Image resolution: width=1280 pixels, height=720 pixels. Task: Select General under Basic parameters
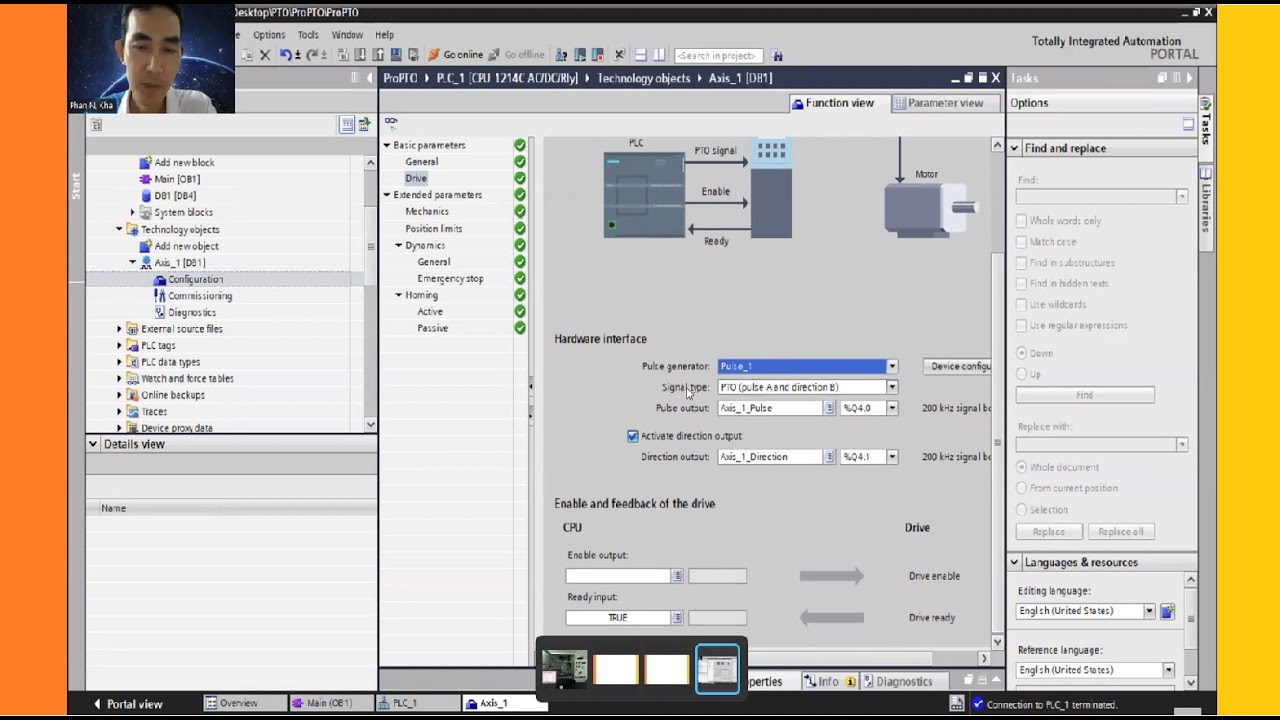tap(421, 162)
